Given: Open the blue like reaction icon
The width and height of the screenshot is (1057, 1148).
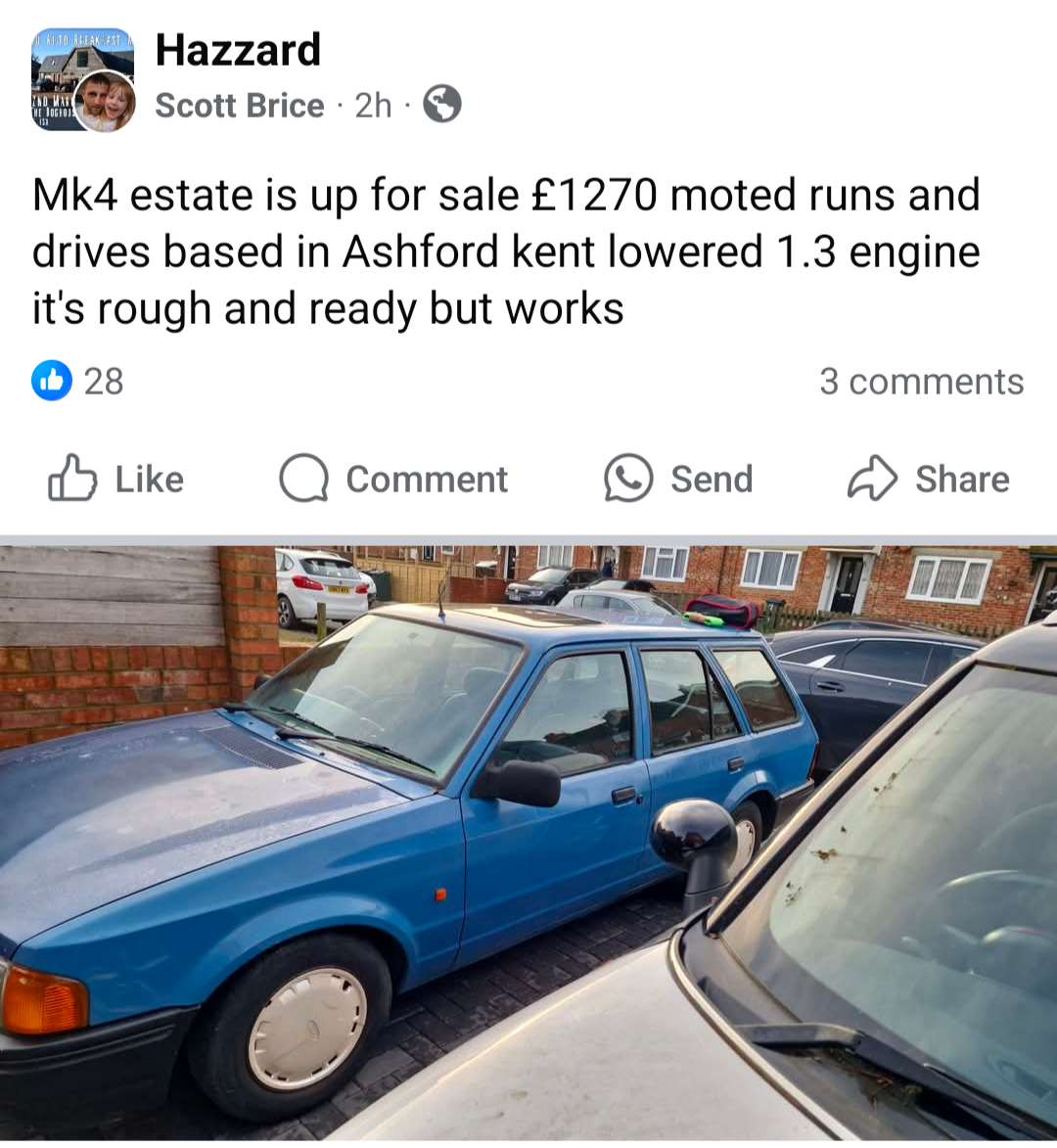Looking at the screenshot, I should pos(52,381).
